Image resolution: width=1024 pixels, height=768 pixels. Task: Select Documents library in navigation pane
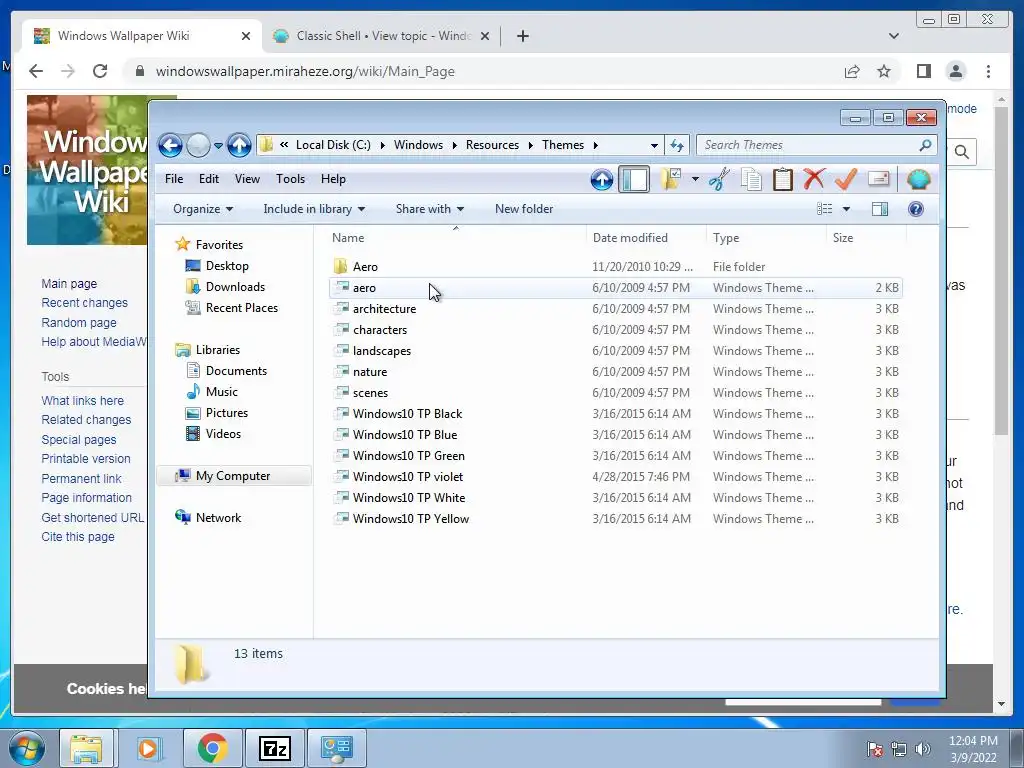click(x=227, y=371)
